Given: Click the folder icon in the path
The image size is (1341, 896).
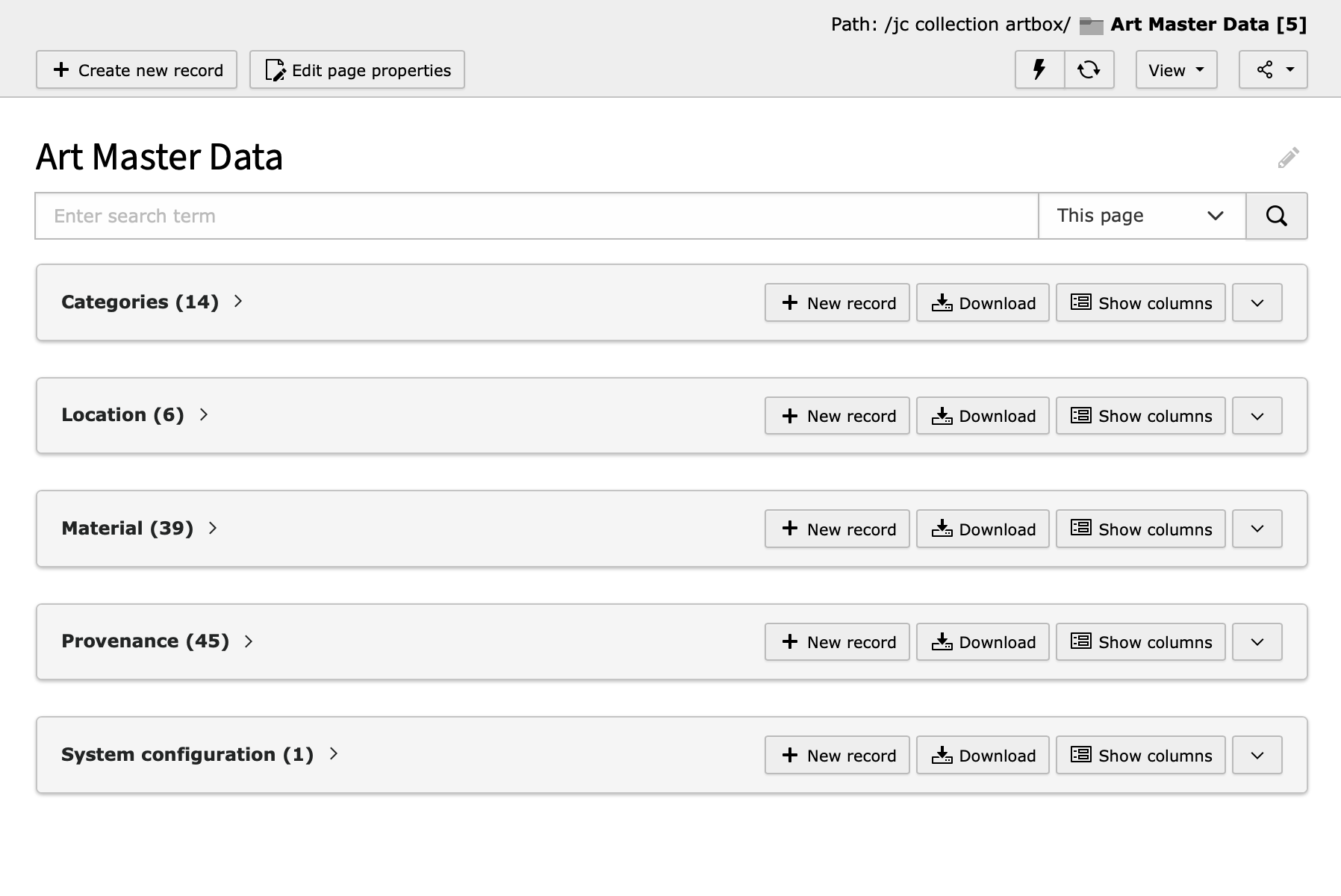Looking at the screenshot, I should 1091,25.
